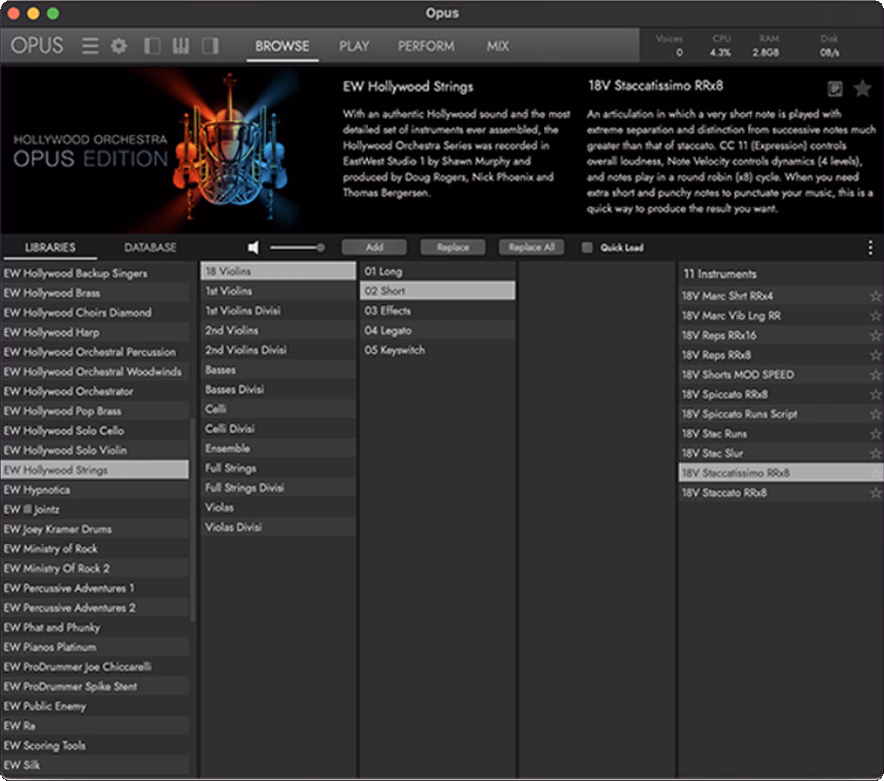Screen dimensions: 884x781
Task: Open the settings gear
Action: 118,46
